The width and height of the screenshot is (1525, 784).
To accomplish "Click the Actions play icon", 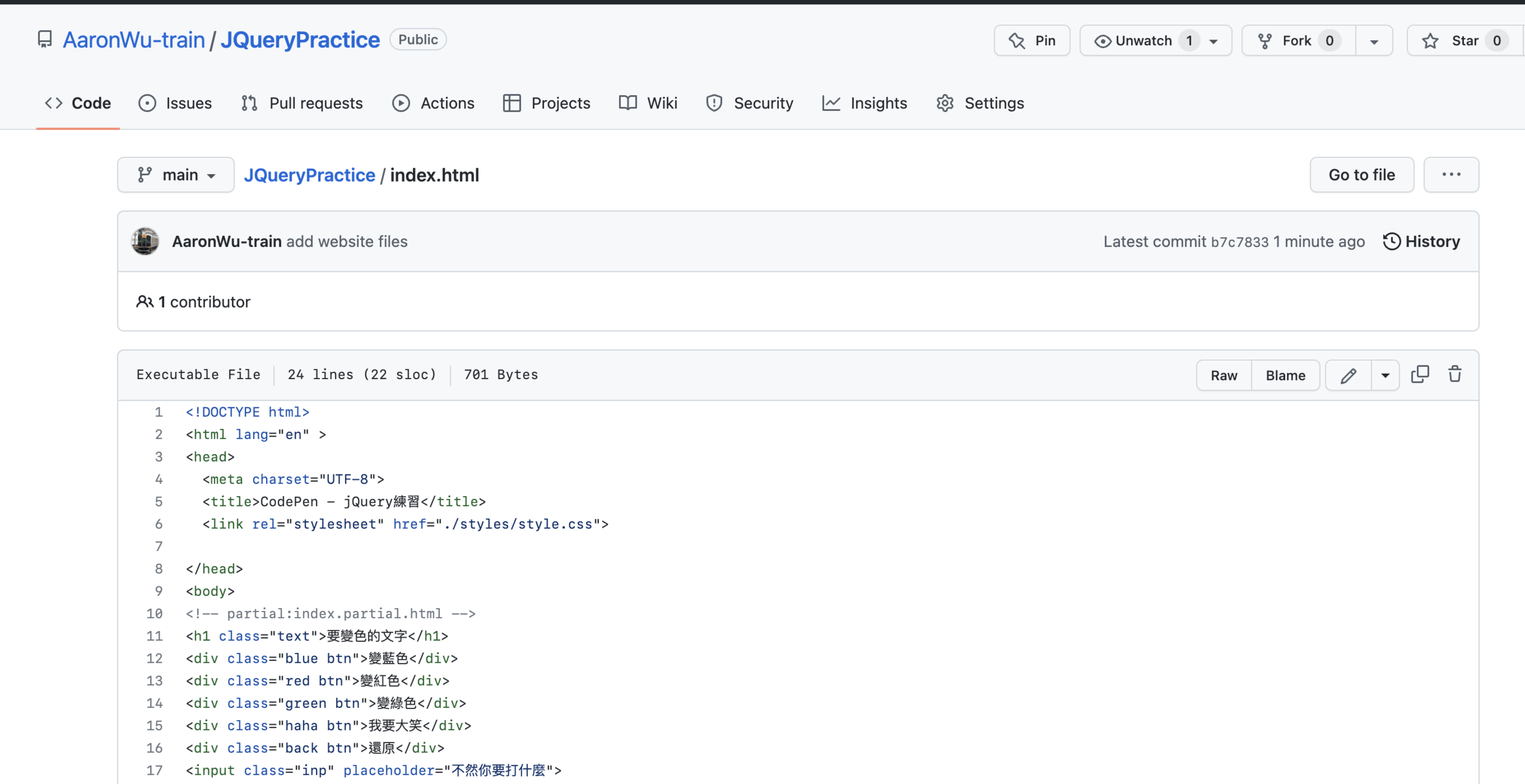I will coord(401,103).
